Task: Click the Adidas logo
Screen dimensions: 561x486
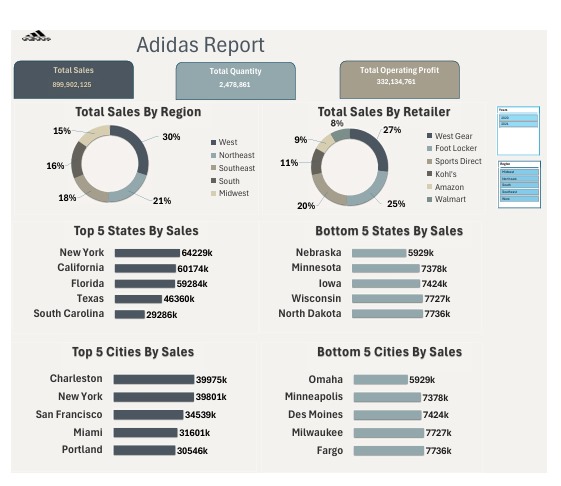Action: tap(36, 36)
